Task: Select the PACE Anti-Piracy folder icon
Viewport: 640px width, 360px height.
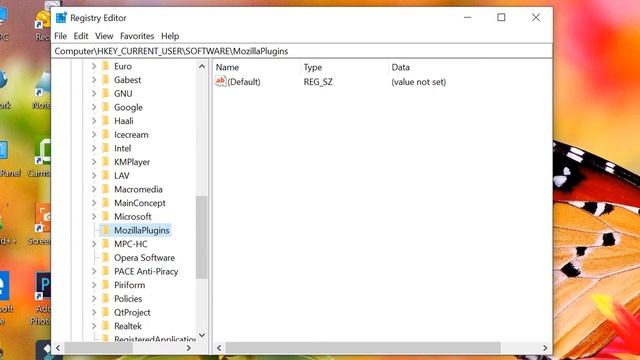Action: 105,271
